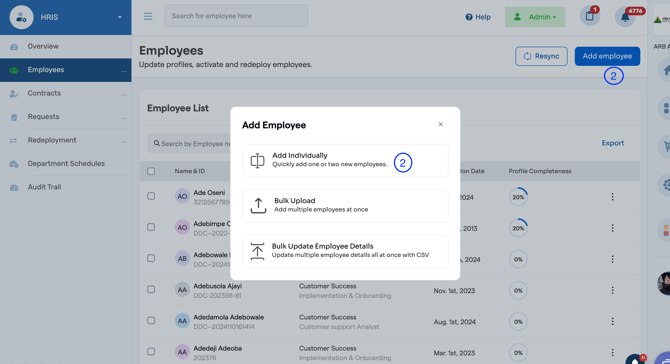Expand the Contracts sidebar submenu
Image resolution: width=670 pixels, height=364 pixels.
(123, 94)
